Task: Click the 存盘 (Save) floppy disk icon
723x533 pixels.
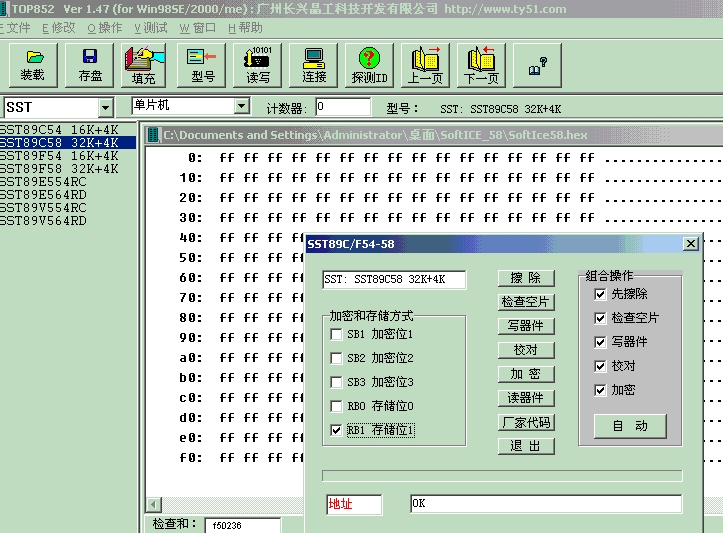Action: click(90, 65)
